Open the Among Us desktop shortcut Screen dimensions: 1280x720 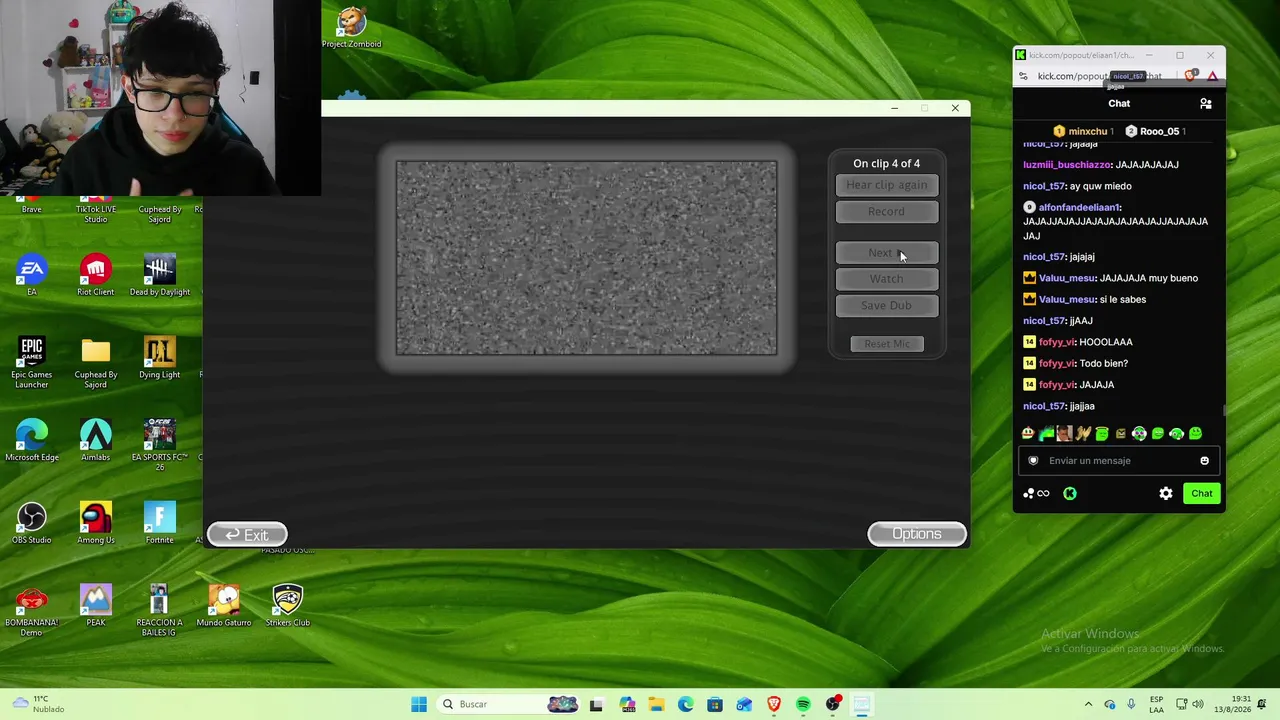[96, 523]
